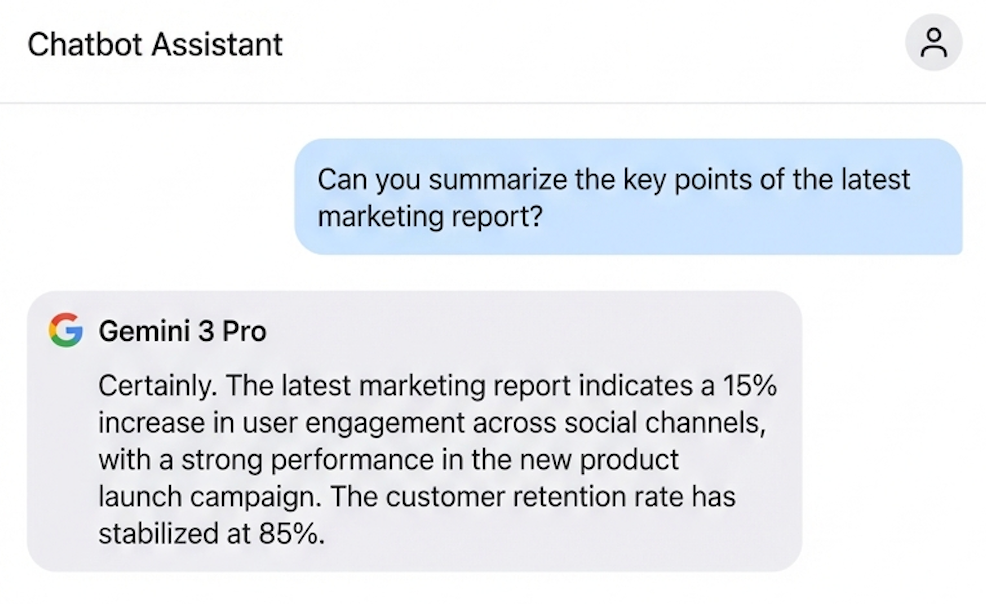
Task: Select the person silhouette avatar in the header
Action: (x=934, y=42)
